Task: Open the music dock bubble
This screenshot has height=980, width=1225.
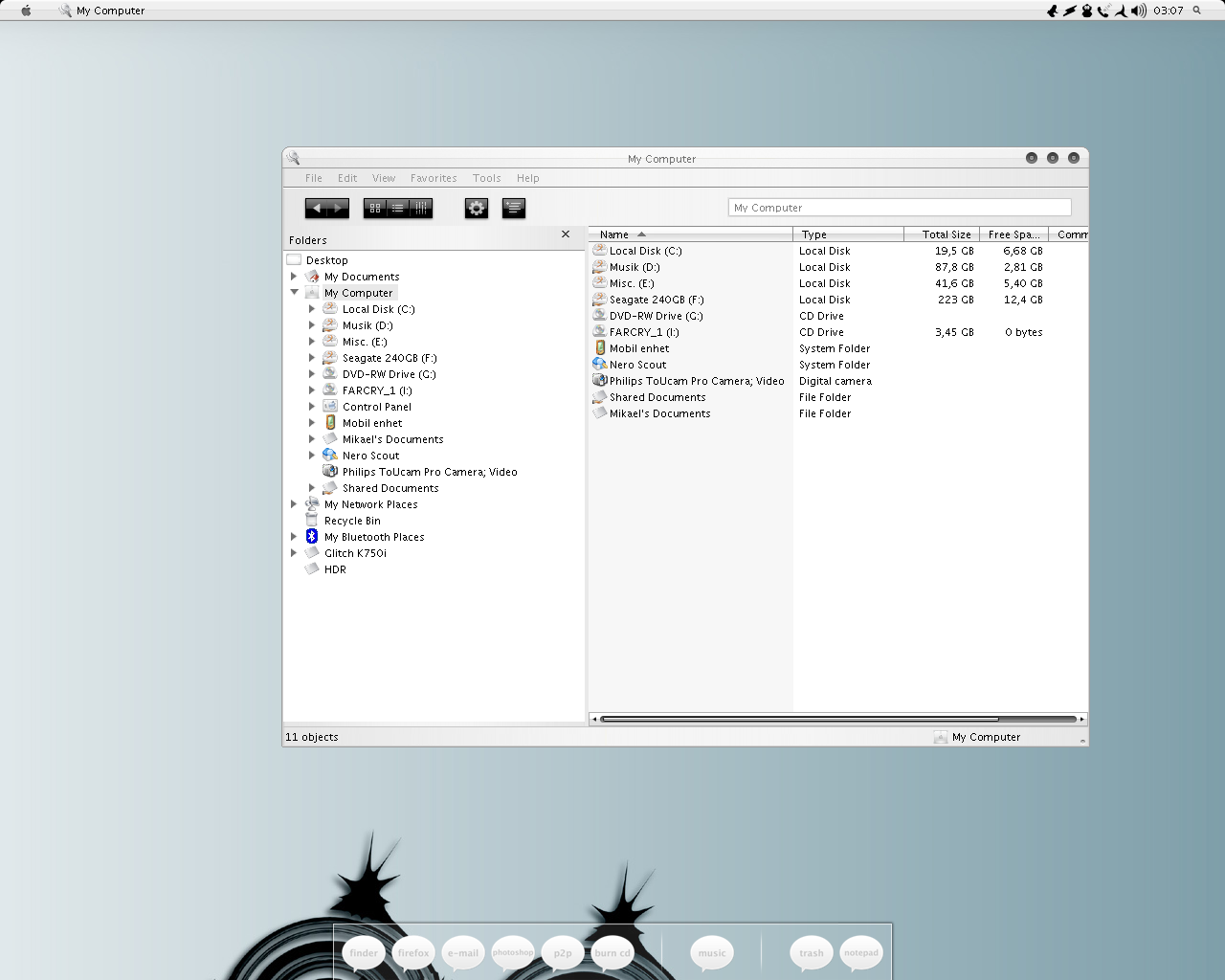Action: click(712, 952)
